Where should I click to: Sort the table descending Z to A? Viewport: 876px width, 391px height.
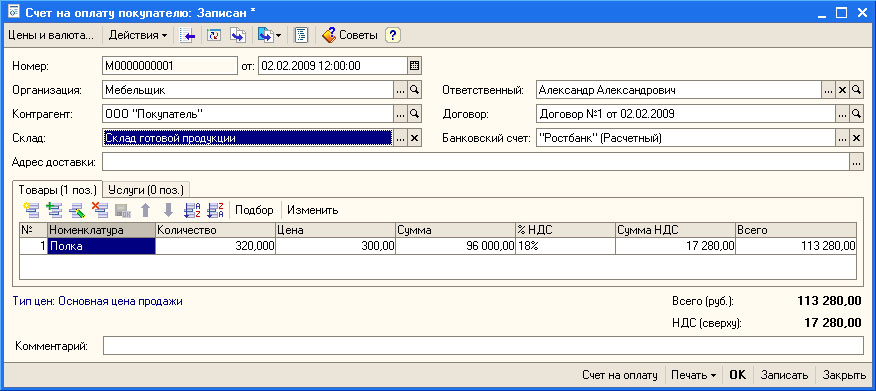(215, 211)
